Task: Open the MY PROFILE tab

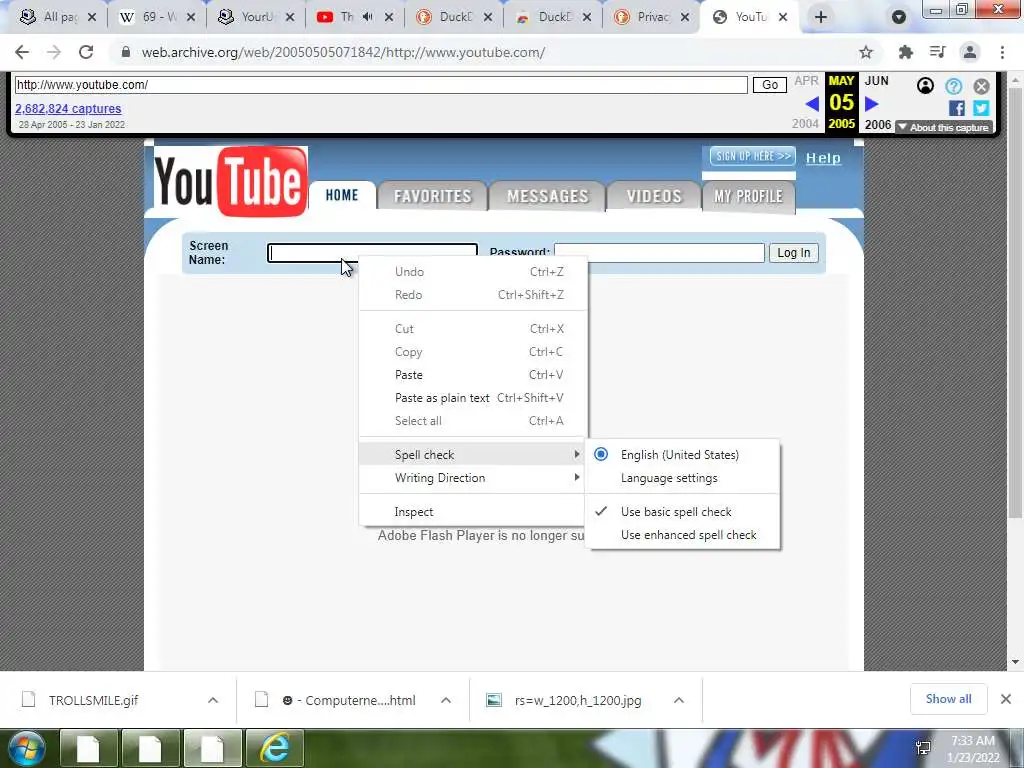Action: pyautogui.click(x=748, y=196)
